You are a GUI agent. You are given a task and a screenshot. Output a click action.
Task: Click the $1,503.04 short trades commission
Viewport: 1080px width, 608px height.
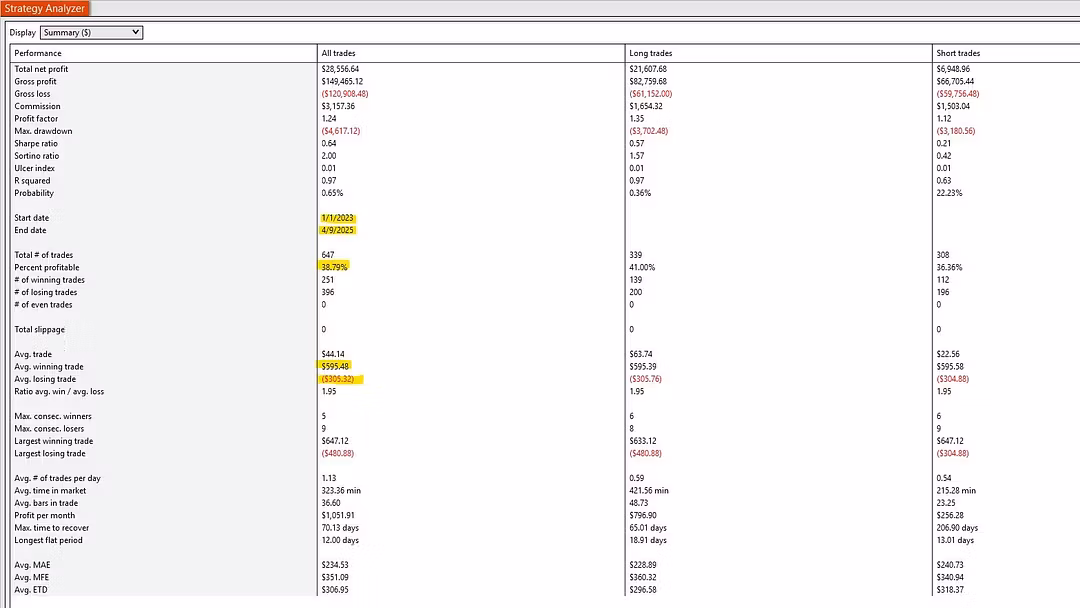[x=953, y=106]
